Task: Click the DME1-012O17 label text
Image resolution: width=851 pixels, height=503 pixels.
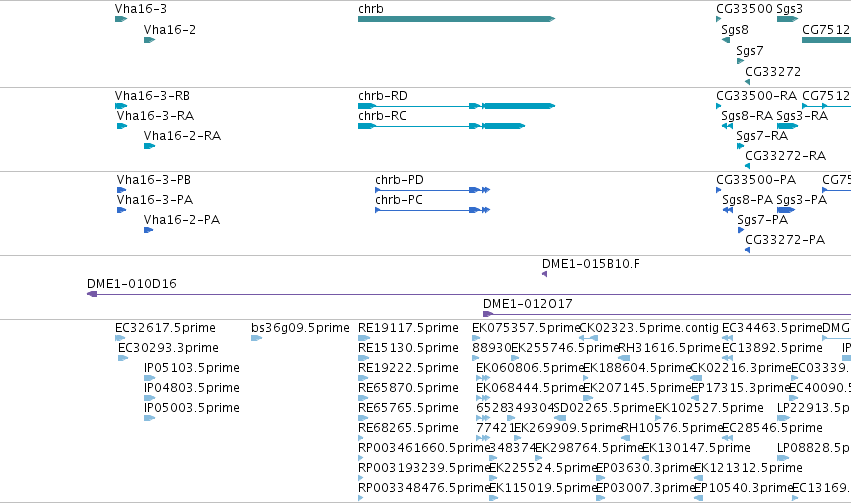Action: [528, 304]
